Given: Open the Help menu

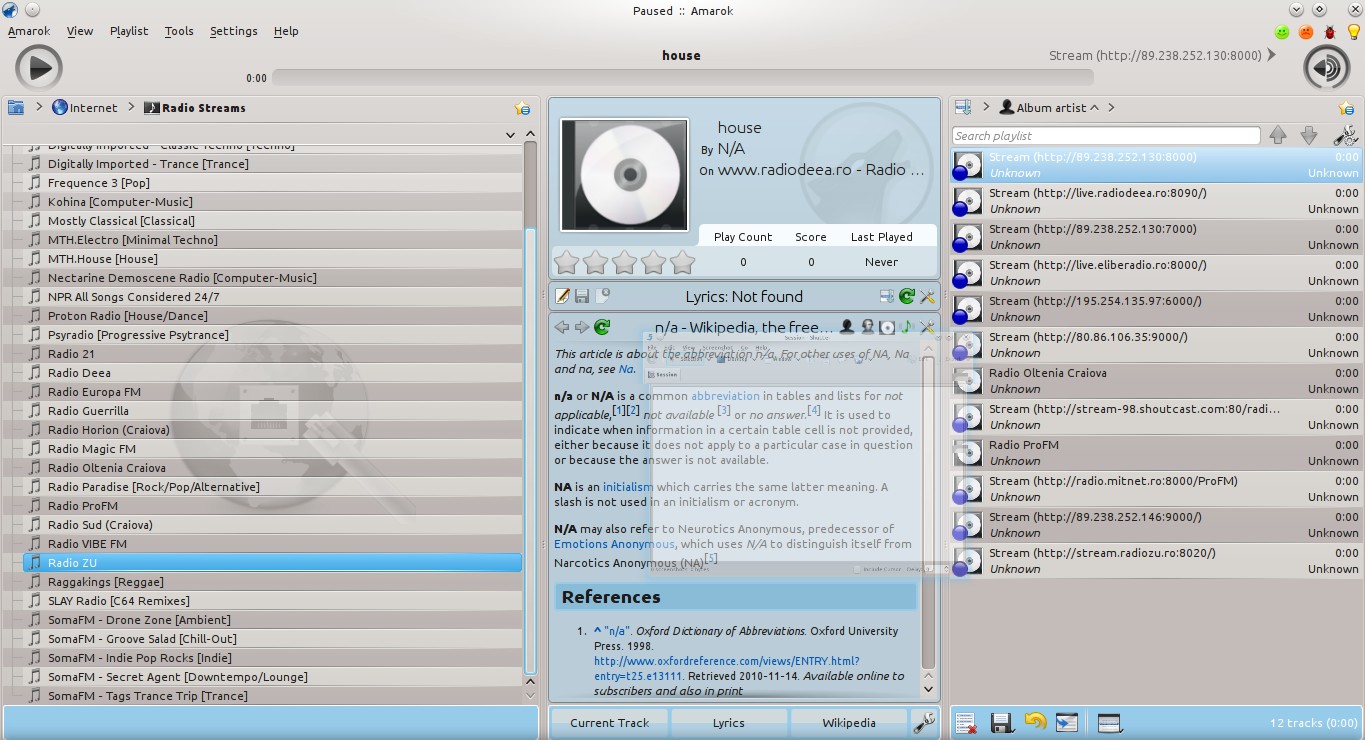Looking at the screenshot, I should pyautogui.click(x=286, y=31).
